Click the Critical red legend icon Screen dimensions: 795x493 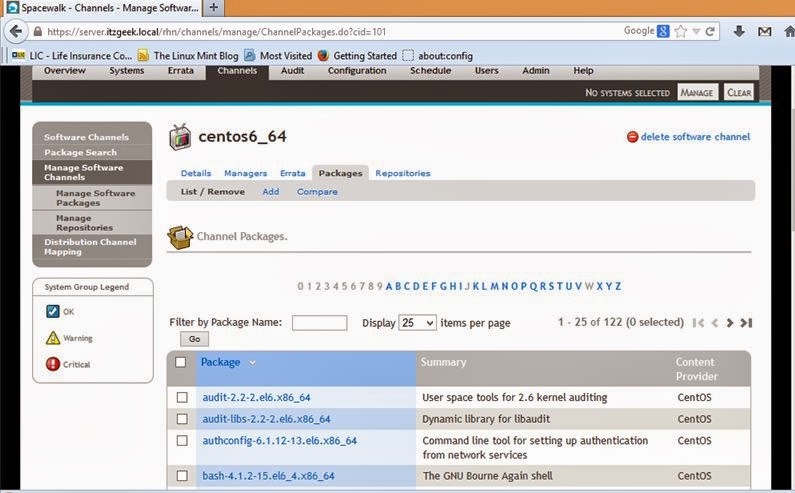pos(53,364)
